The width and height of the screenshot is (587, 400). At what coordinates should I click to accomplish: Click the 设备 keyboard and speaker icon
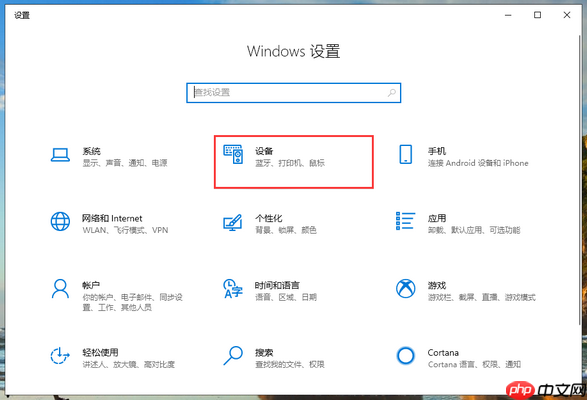click(x=233, y=154)
